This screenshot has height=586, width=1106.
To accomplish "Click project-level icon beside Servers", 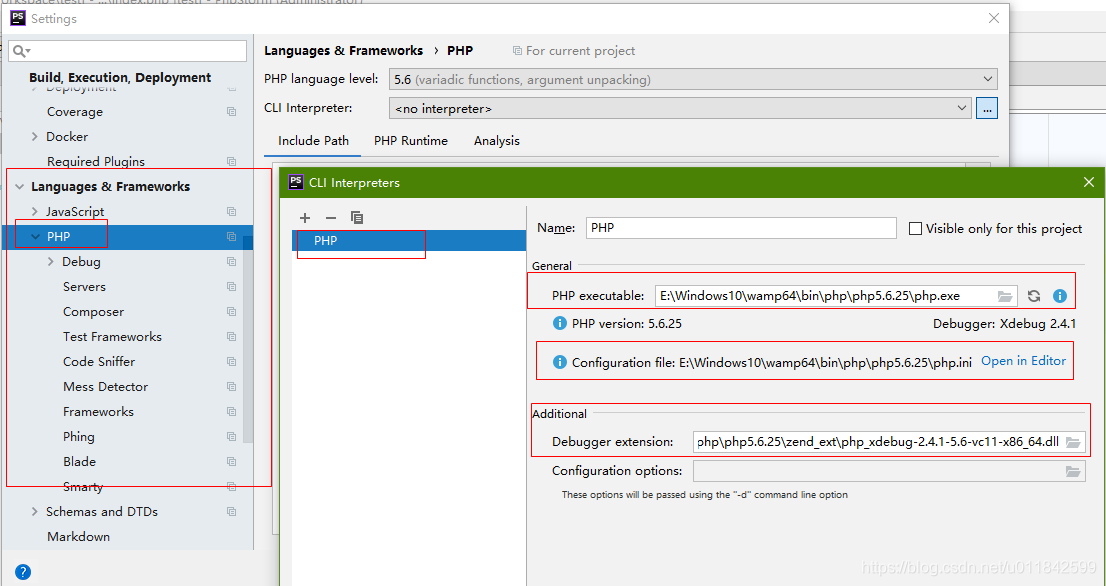I will click(231, 286).
